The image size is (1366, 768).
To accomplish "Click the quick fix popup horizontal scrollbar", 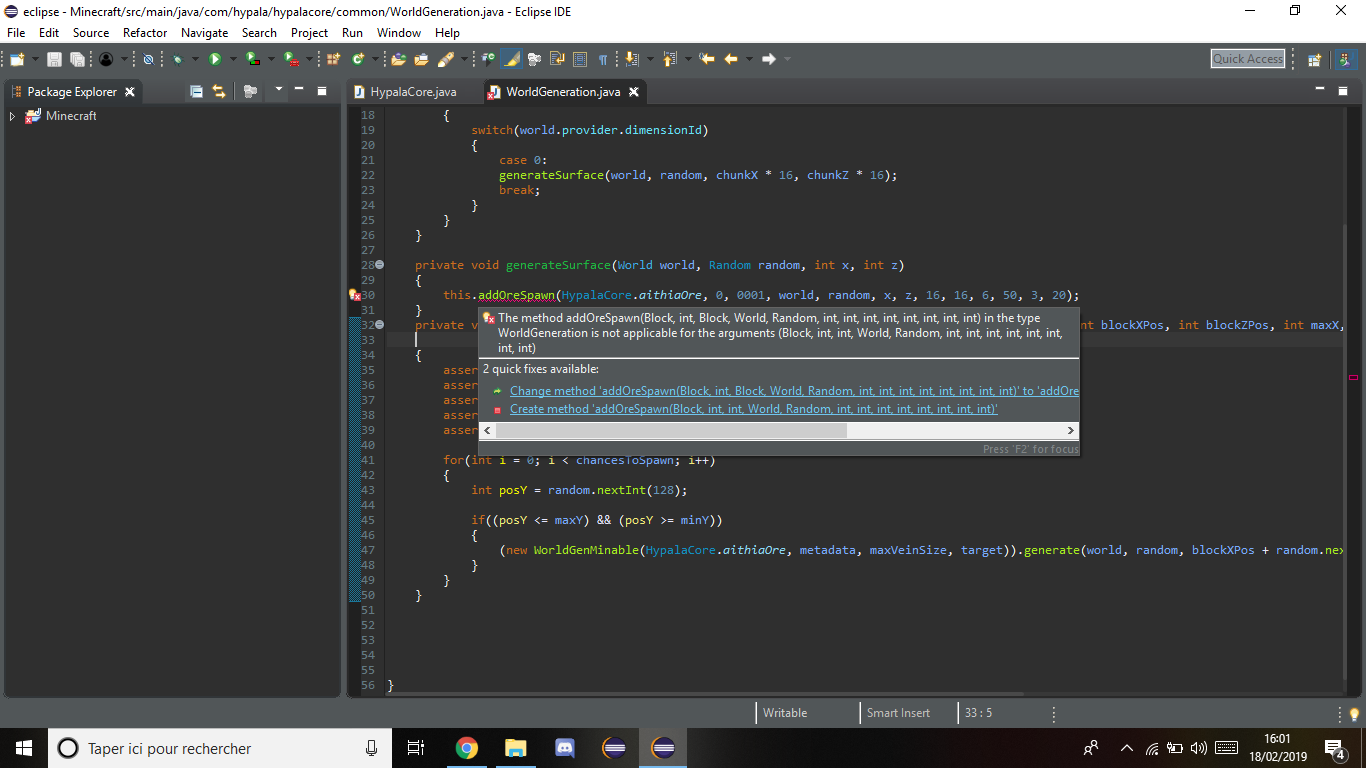I will [670, 430].
